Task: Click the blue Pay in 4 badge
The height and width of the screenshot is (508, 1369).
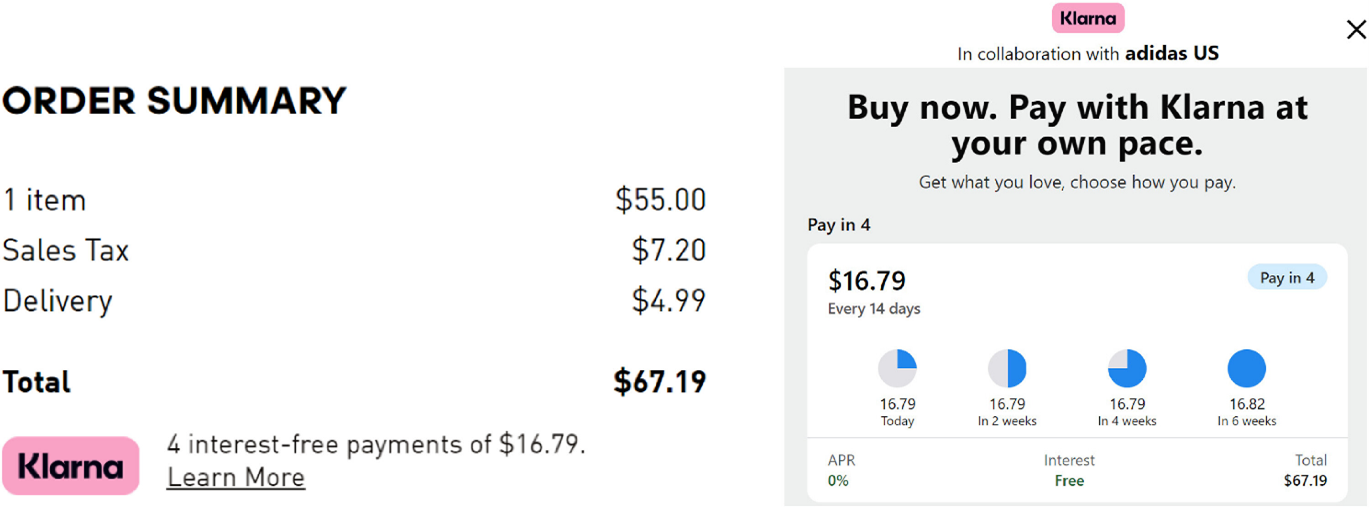Action: [x=1287, y=277]
